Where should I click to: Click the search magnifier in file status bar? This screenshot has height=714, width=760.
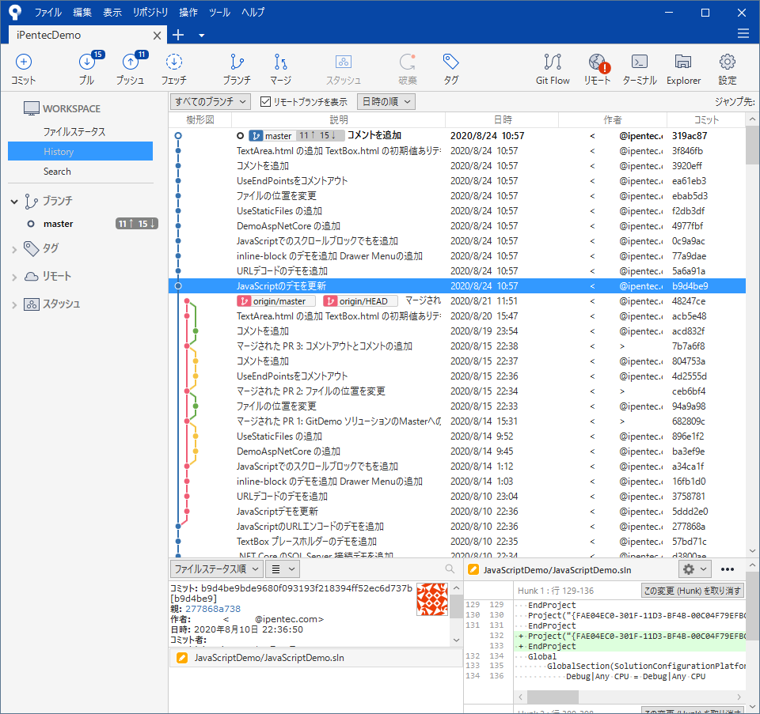pyautogui.click(x=450, y=569)
